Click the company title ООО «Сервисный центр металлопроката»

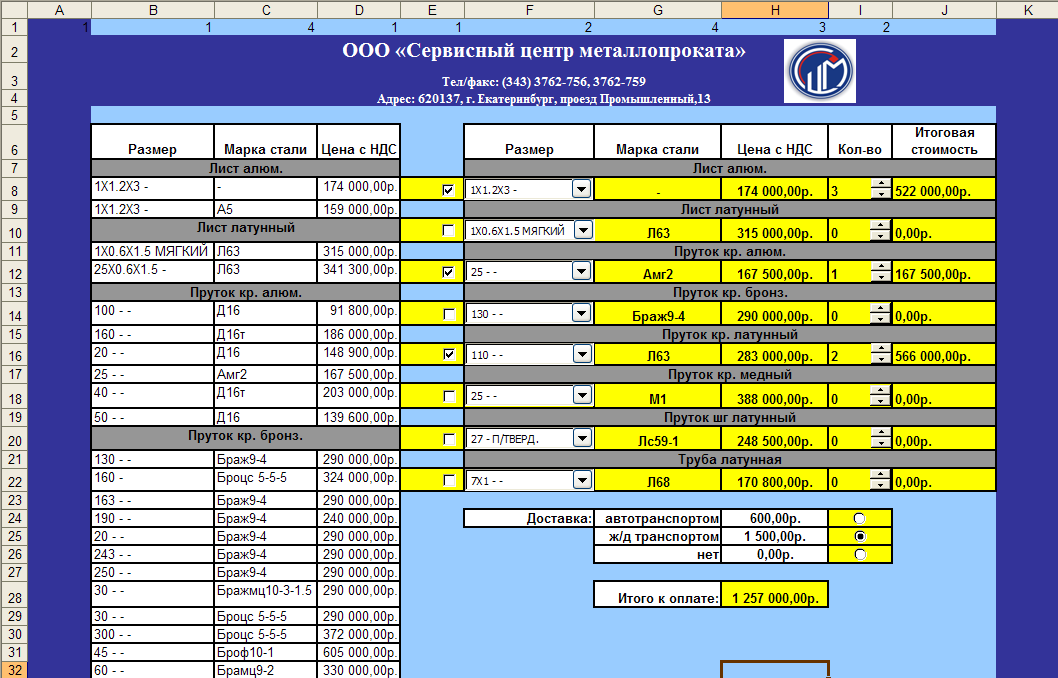tap(544, 51)
